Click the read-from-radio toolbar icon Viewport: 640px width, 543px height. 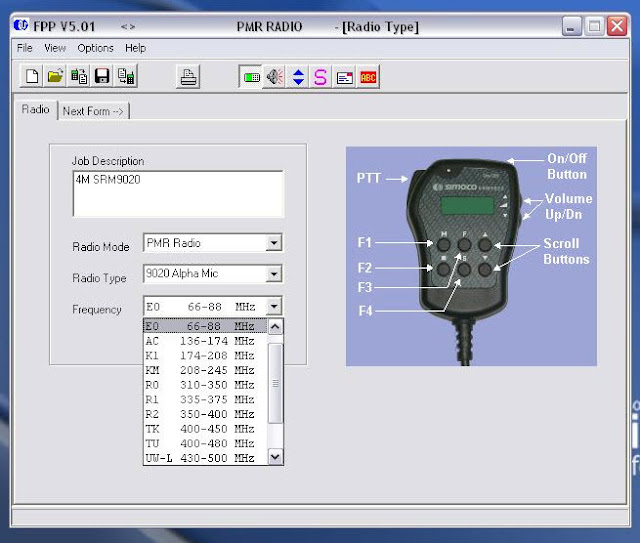(79, 76)
